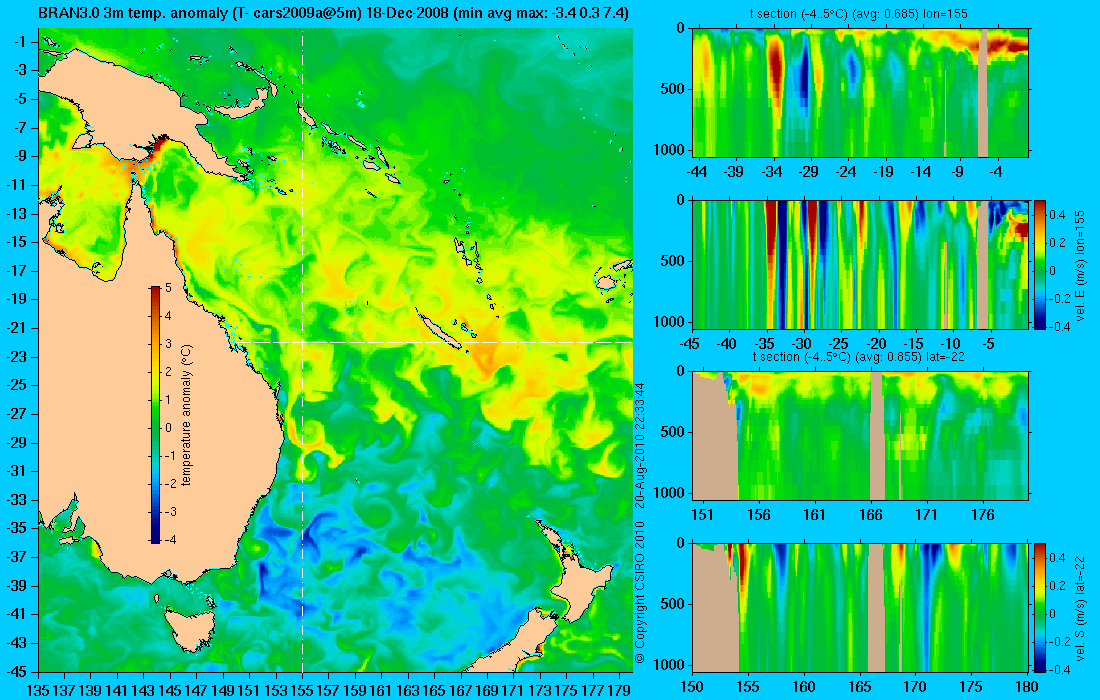
Task: Click the 147 longitude tick on main map
Action: 196,691
